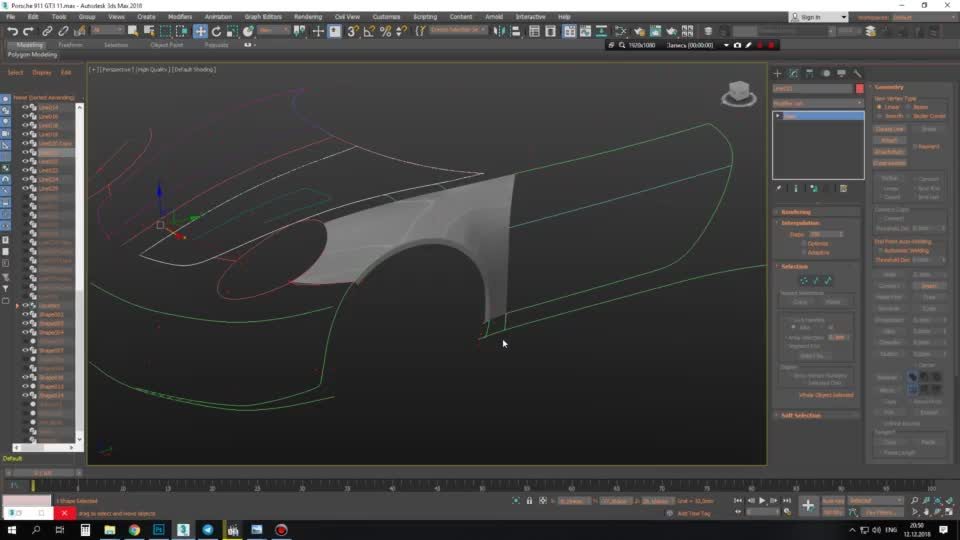Open the Hierarchy command panel tab
Screen dimensions: 960x540
point(809,73)
